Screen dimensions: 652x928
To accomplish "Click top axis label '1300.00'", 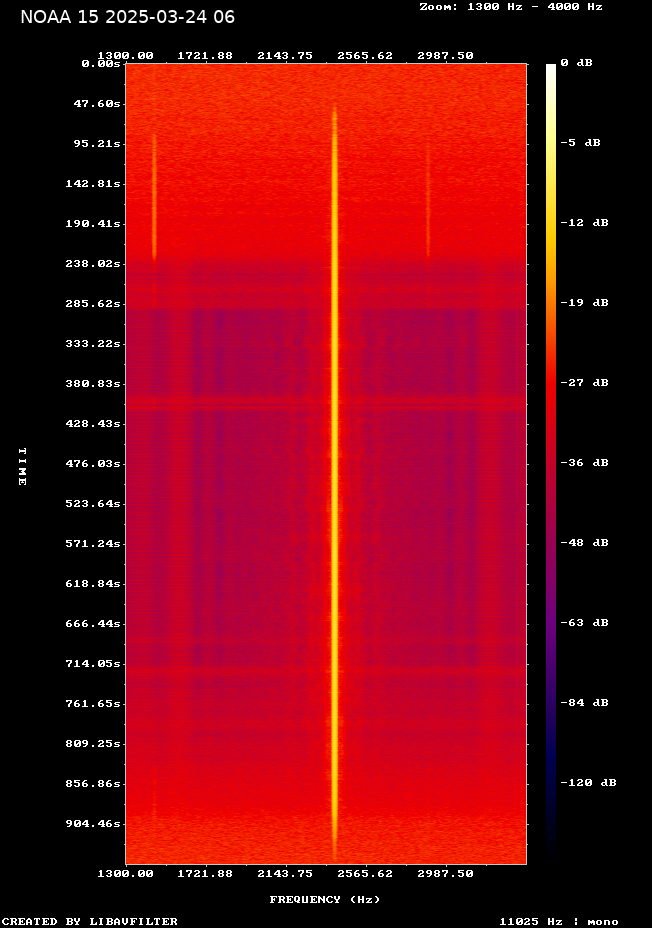I will click(125, 56).
